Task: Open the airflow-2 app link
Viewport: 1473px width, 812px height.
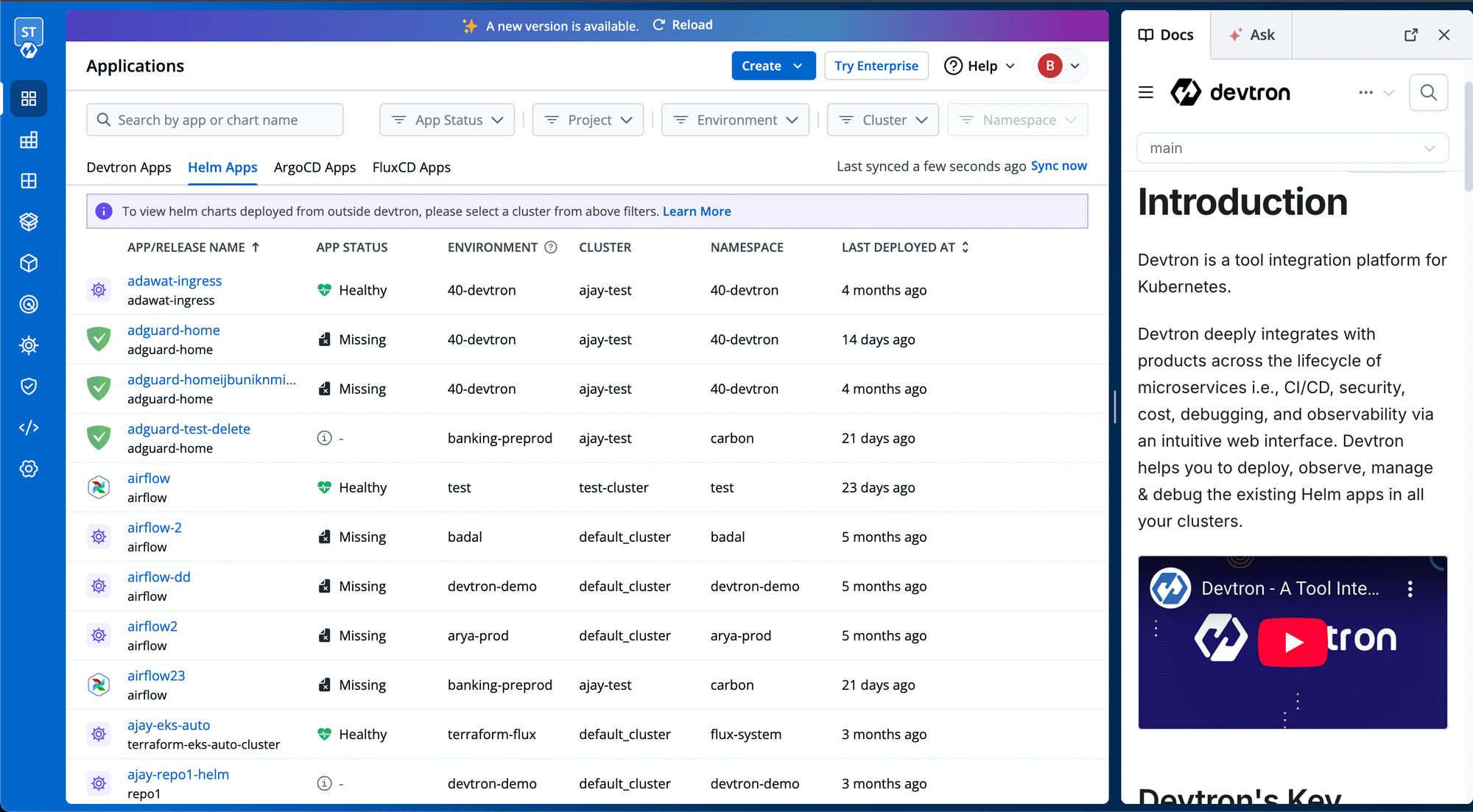Action: tap(155, 528)
